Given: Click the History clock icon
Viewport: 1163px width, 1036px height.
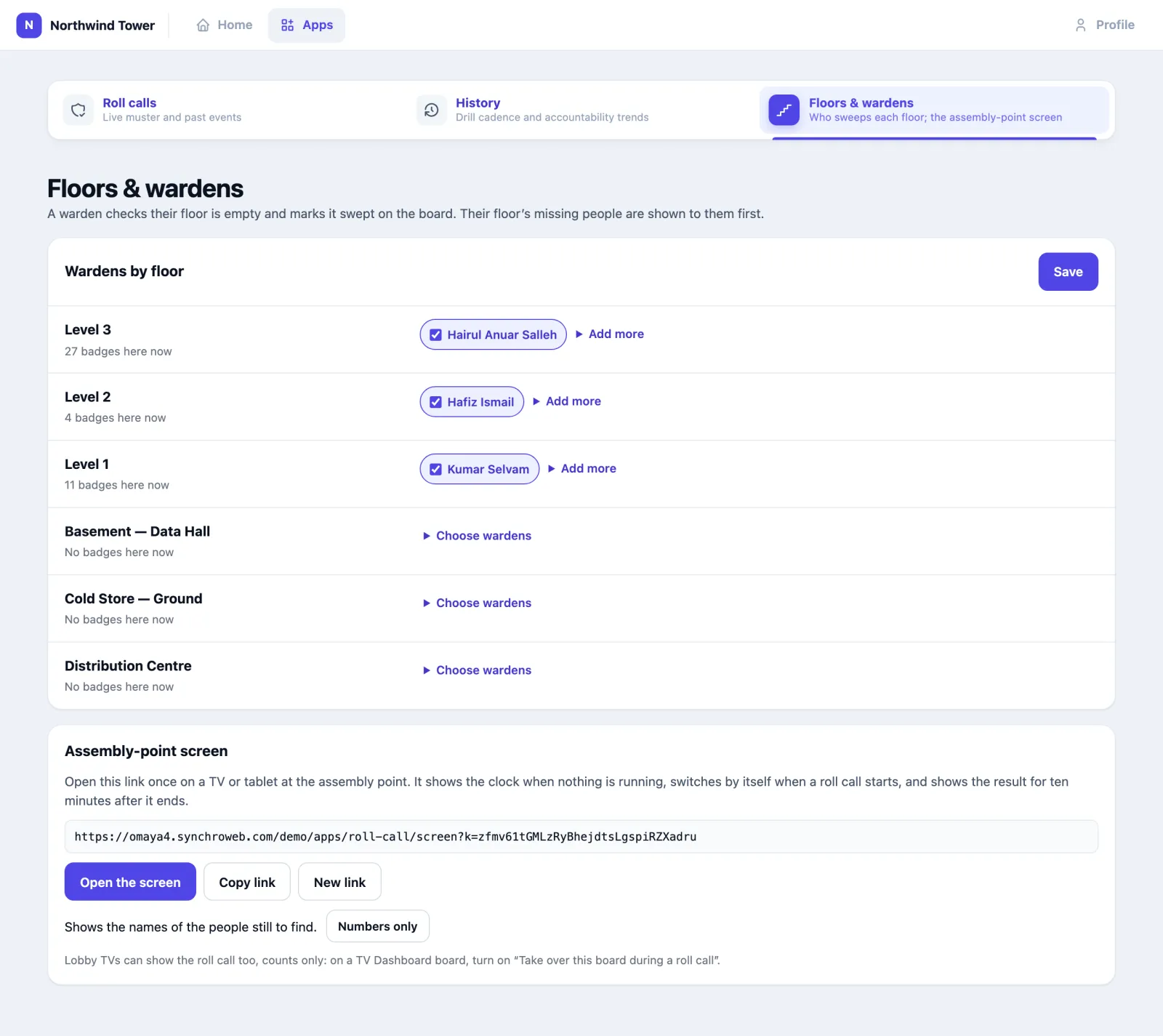Looking at the screenshot, I should pos(432,110).
